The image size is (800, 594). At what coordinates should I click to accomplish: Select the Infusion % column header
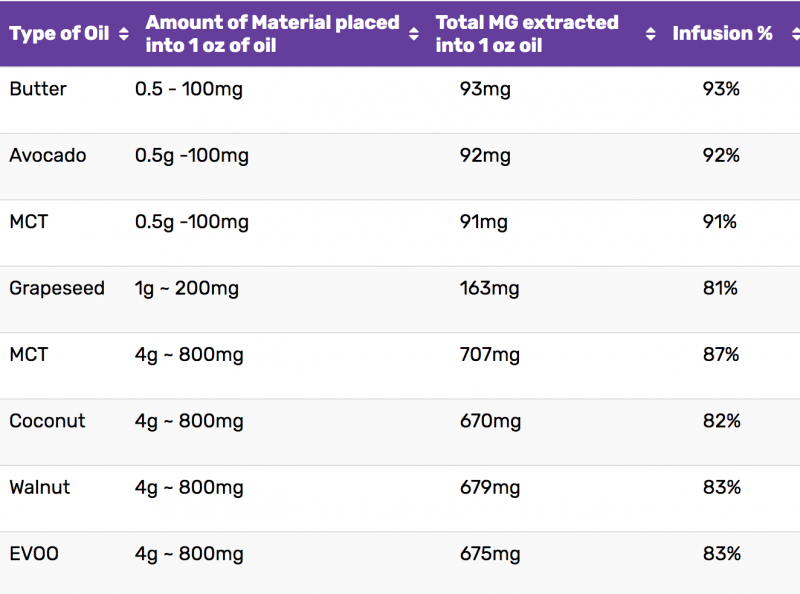pos(722,34)
